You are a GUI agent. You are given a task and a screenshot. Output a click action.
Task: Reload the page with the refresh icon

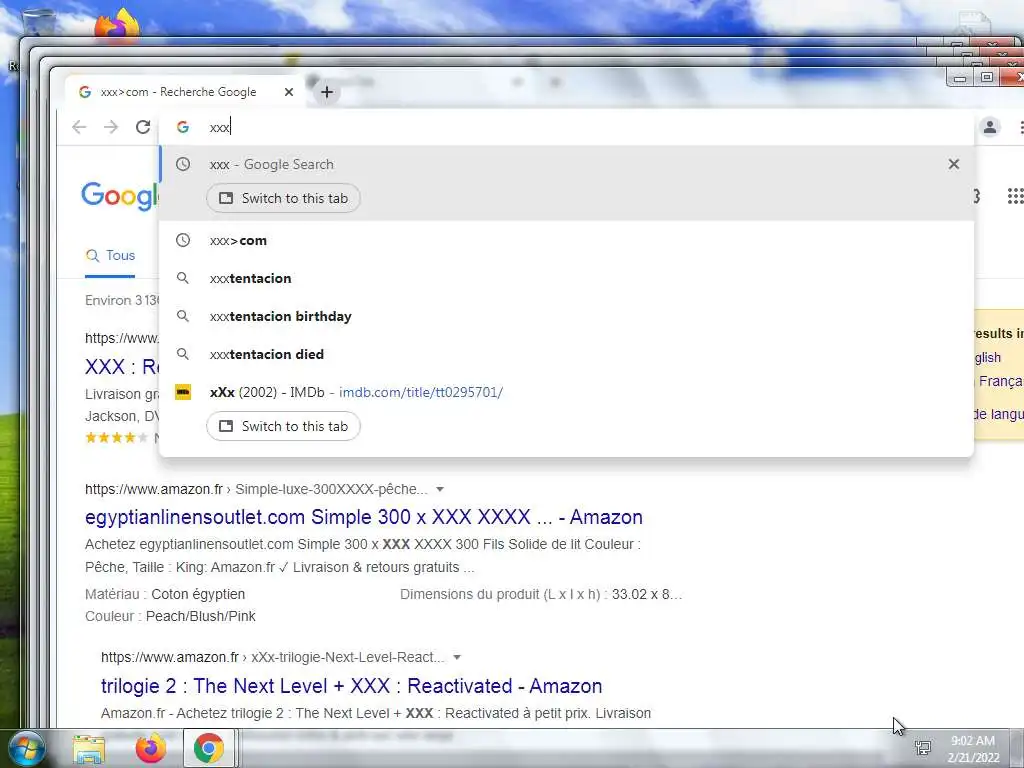coord(143,127)
